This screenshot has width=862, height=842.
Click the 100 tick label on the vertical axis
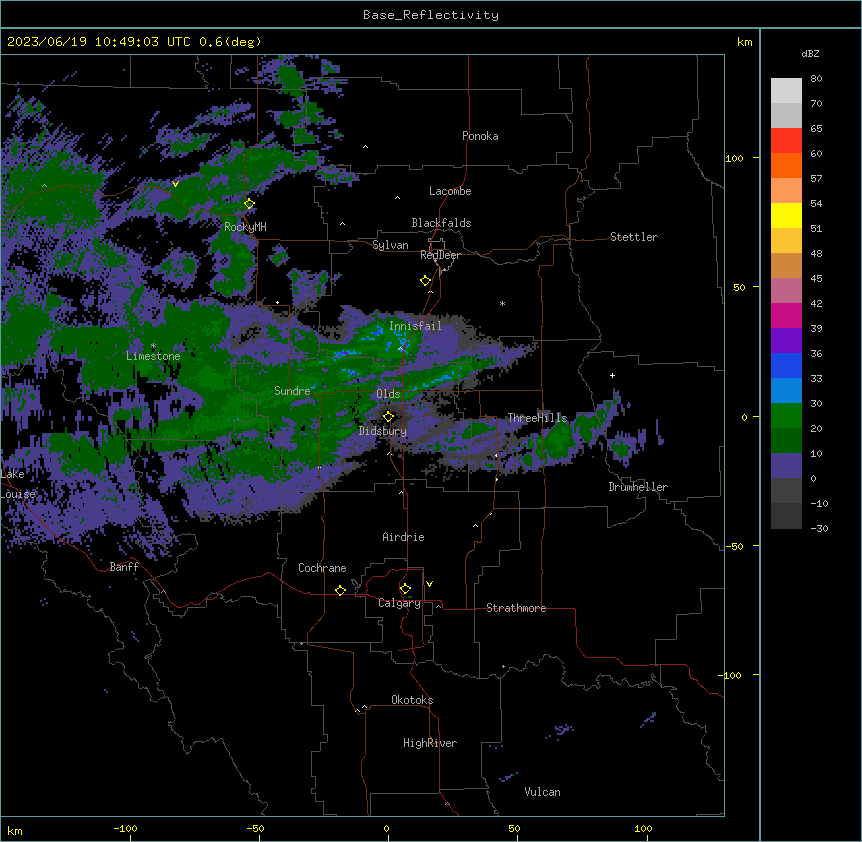pyautogui.click(x=734, y=158)
